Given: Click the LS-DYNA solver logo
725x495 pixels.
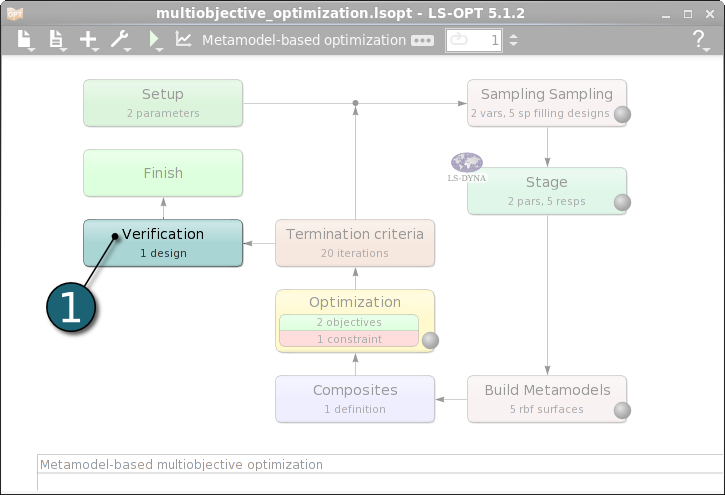Looking at the screenshot, I should pyautogui.click(x=467, y=167).
